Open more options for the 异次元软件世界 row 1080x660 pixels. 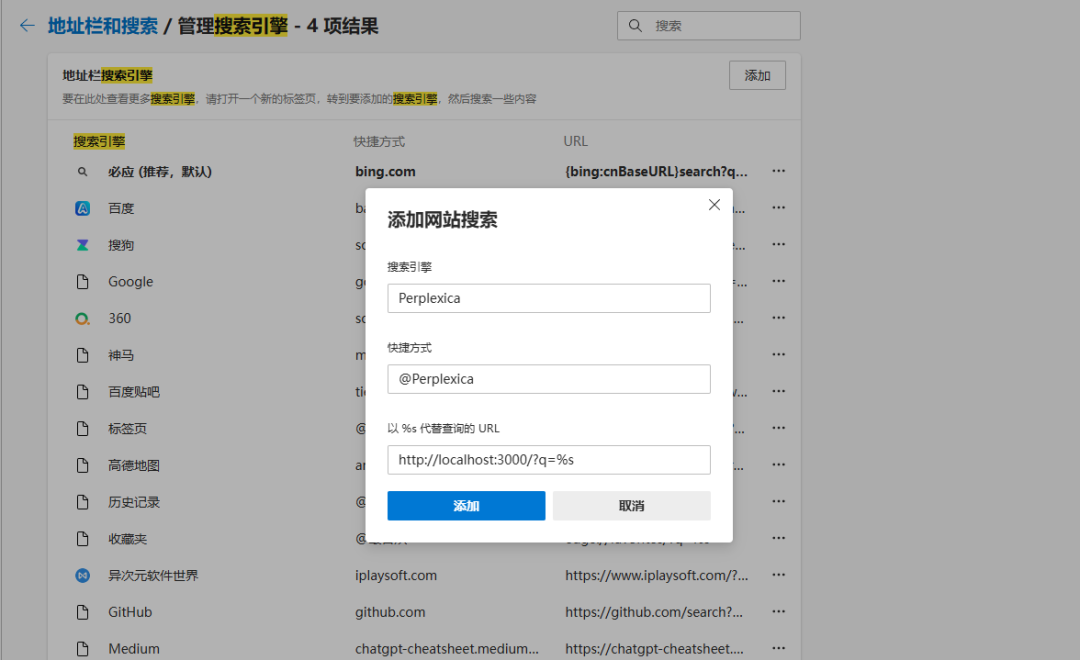(778, 575)
